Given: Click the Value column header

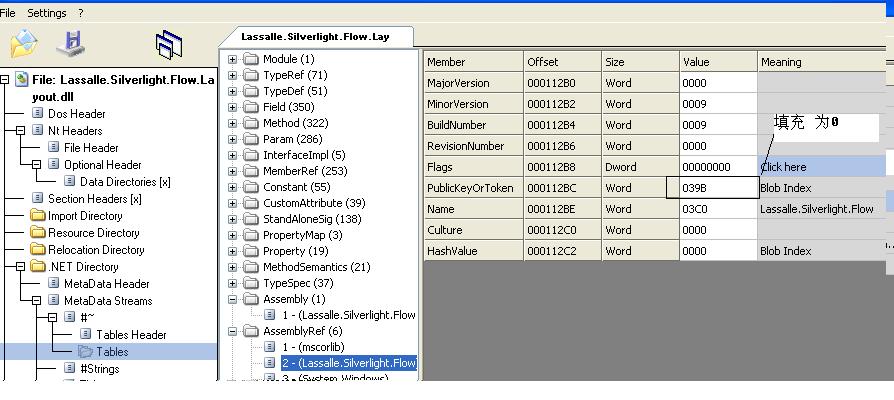Looking at the screenshot, I should click(x=718, y=62).
